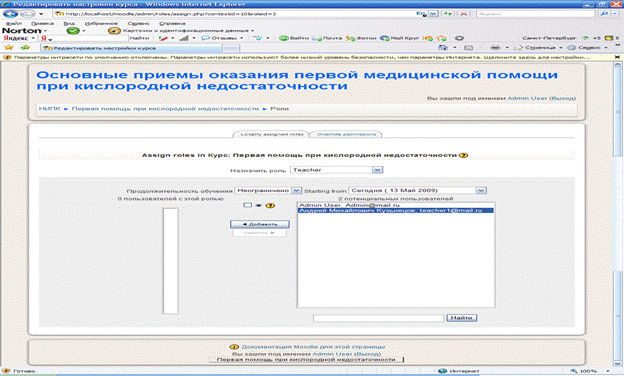Image resolution: width=624 pixels, height=376 pixels.
Task: Expand the Неограничено duration dropdown
Action: [268, 191]
